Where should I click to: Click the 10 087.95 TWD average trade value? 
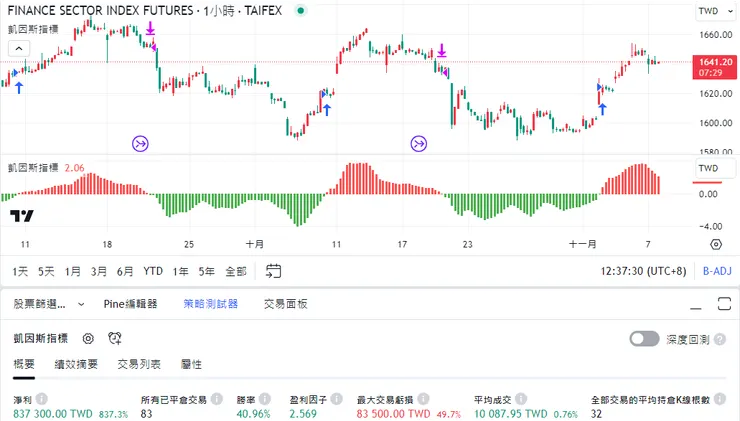(511, 414)
